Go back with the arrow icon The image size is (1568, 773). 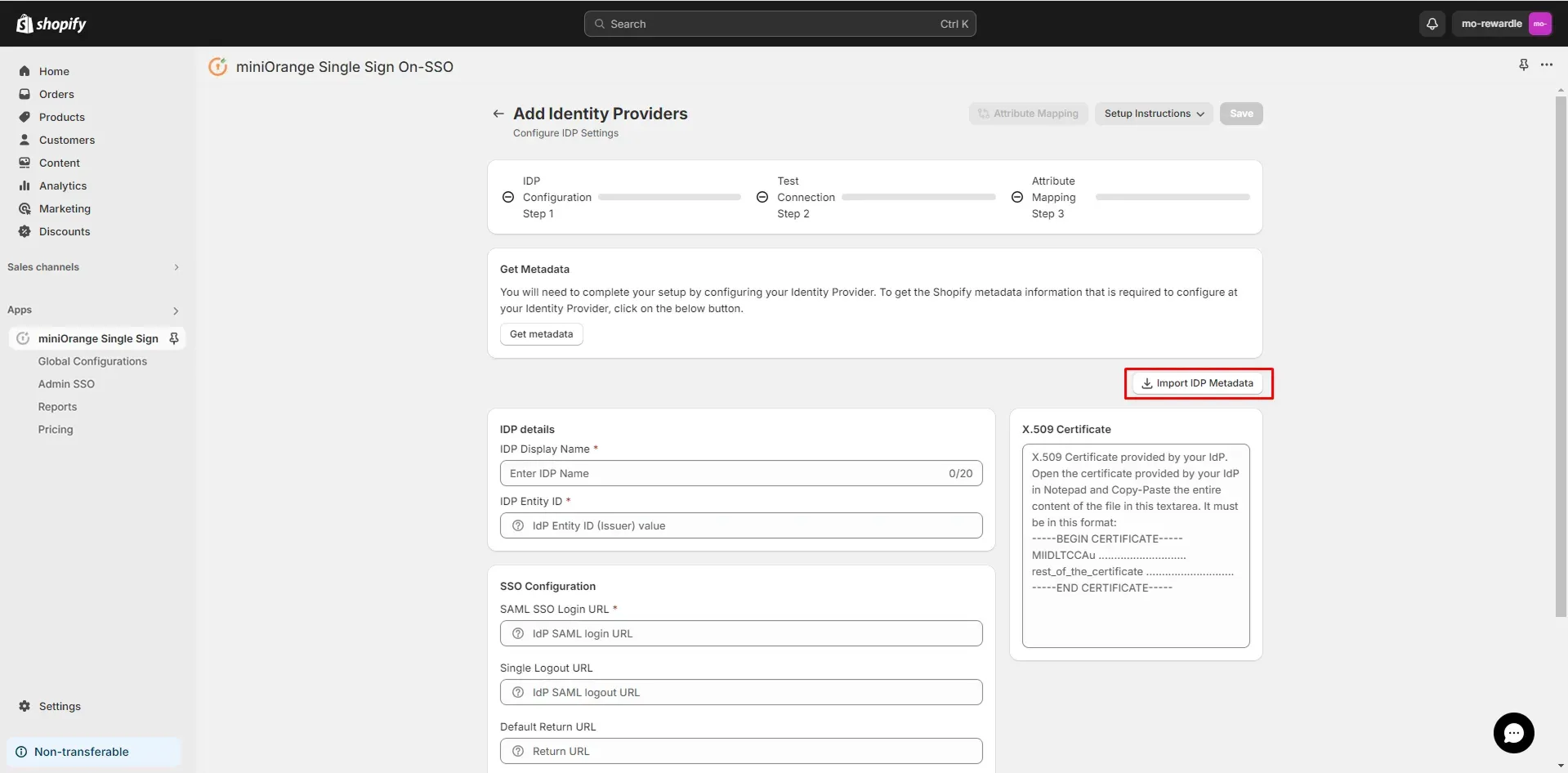(x=498, y=114)
